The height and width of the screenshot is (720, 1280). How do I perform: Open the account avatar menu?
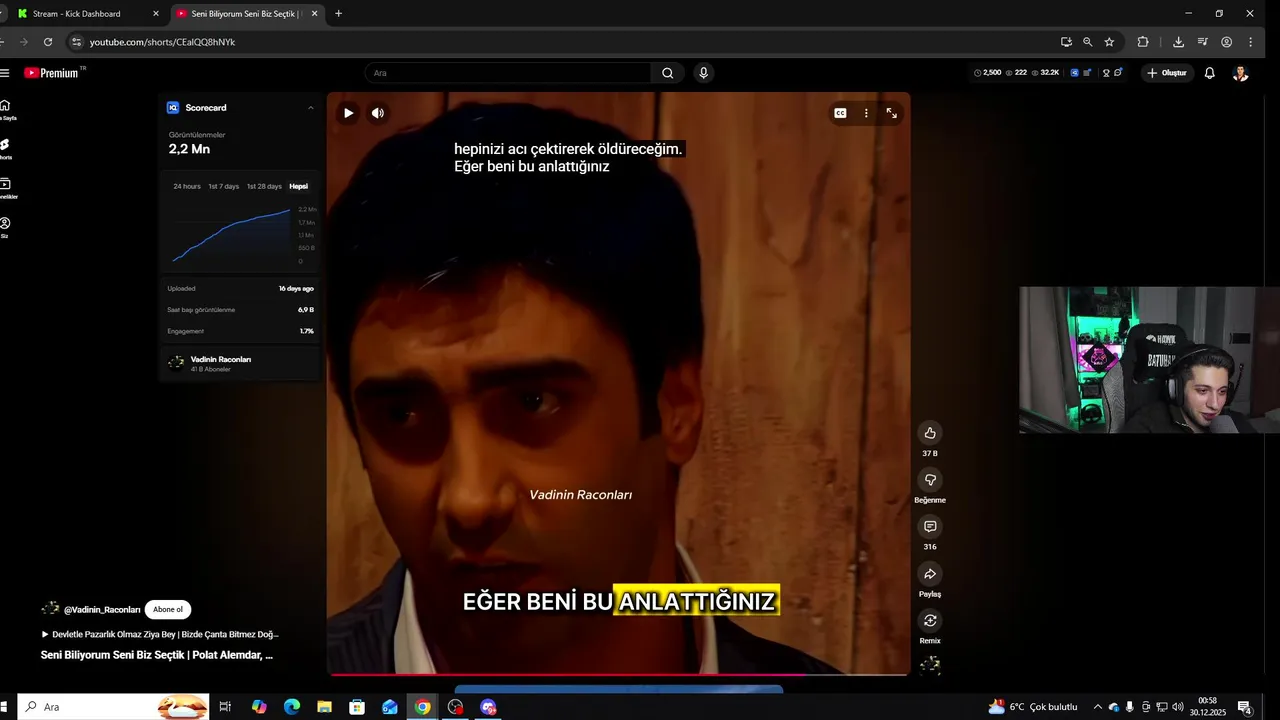tap(1240, 73)
